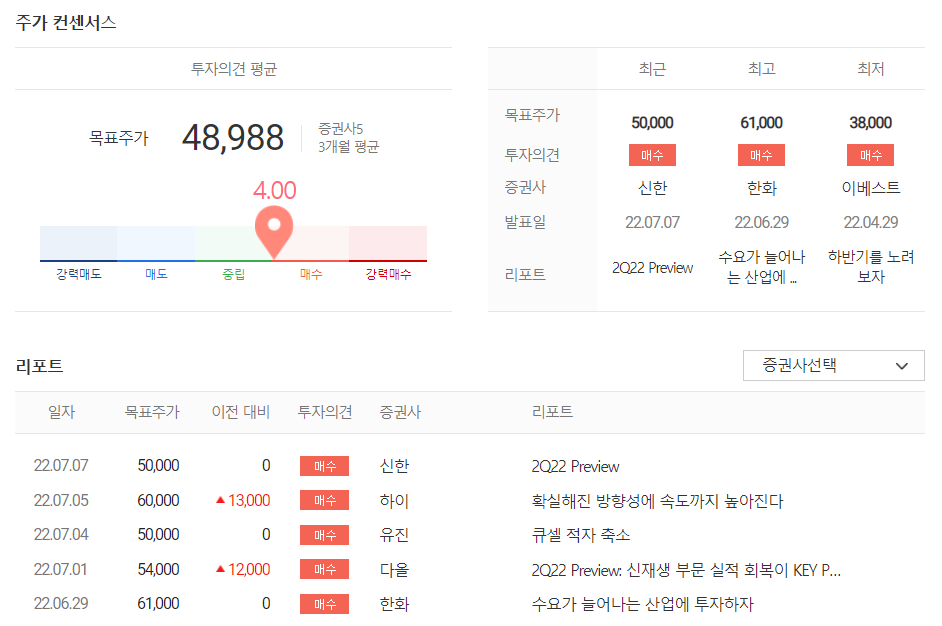This screenshot has height=626, width=942.
Task: Click the target price 60,000 in 하이 row
Action: click(159, 500)
